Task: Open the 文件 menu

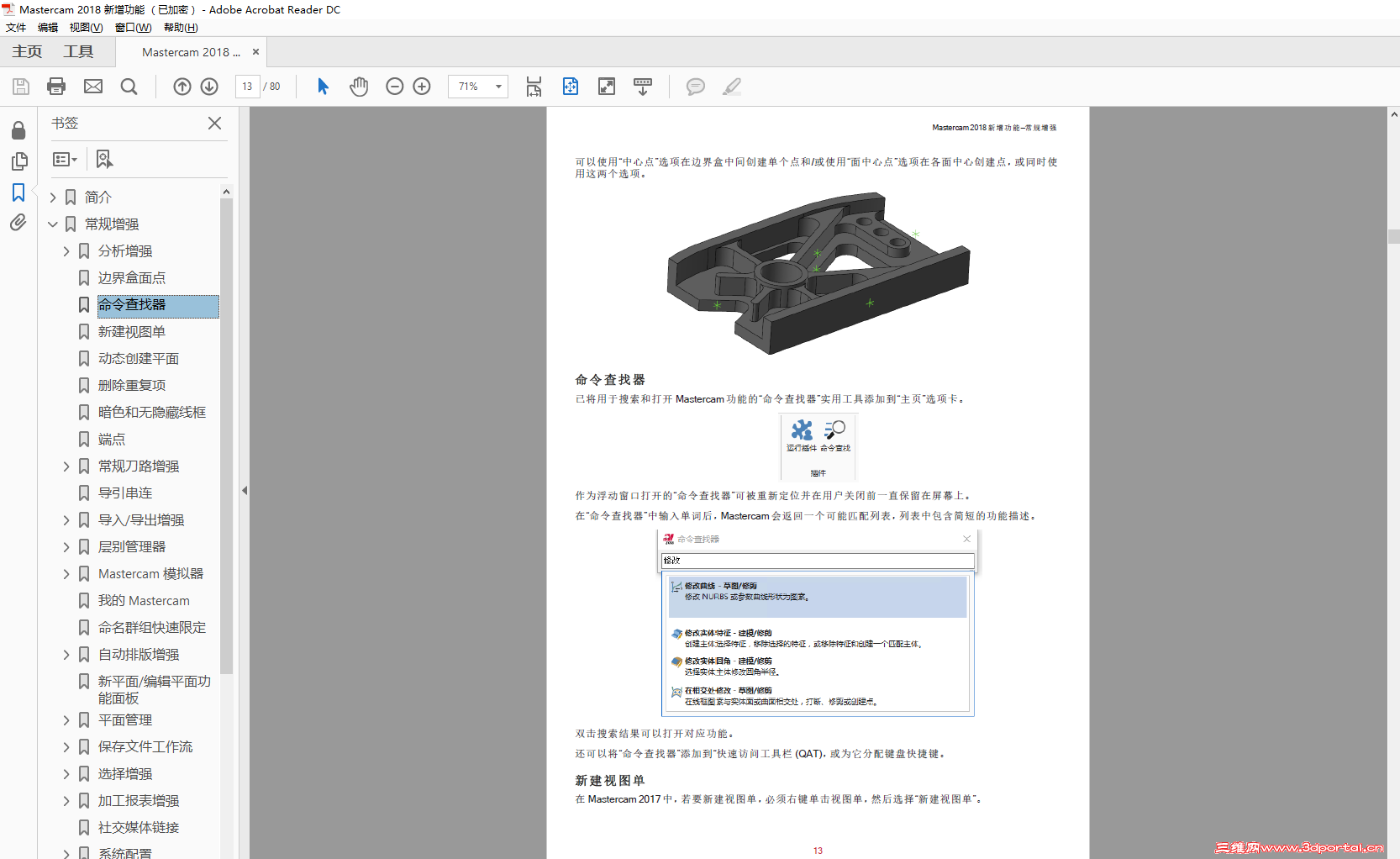Action: pos(16,28)
